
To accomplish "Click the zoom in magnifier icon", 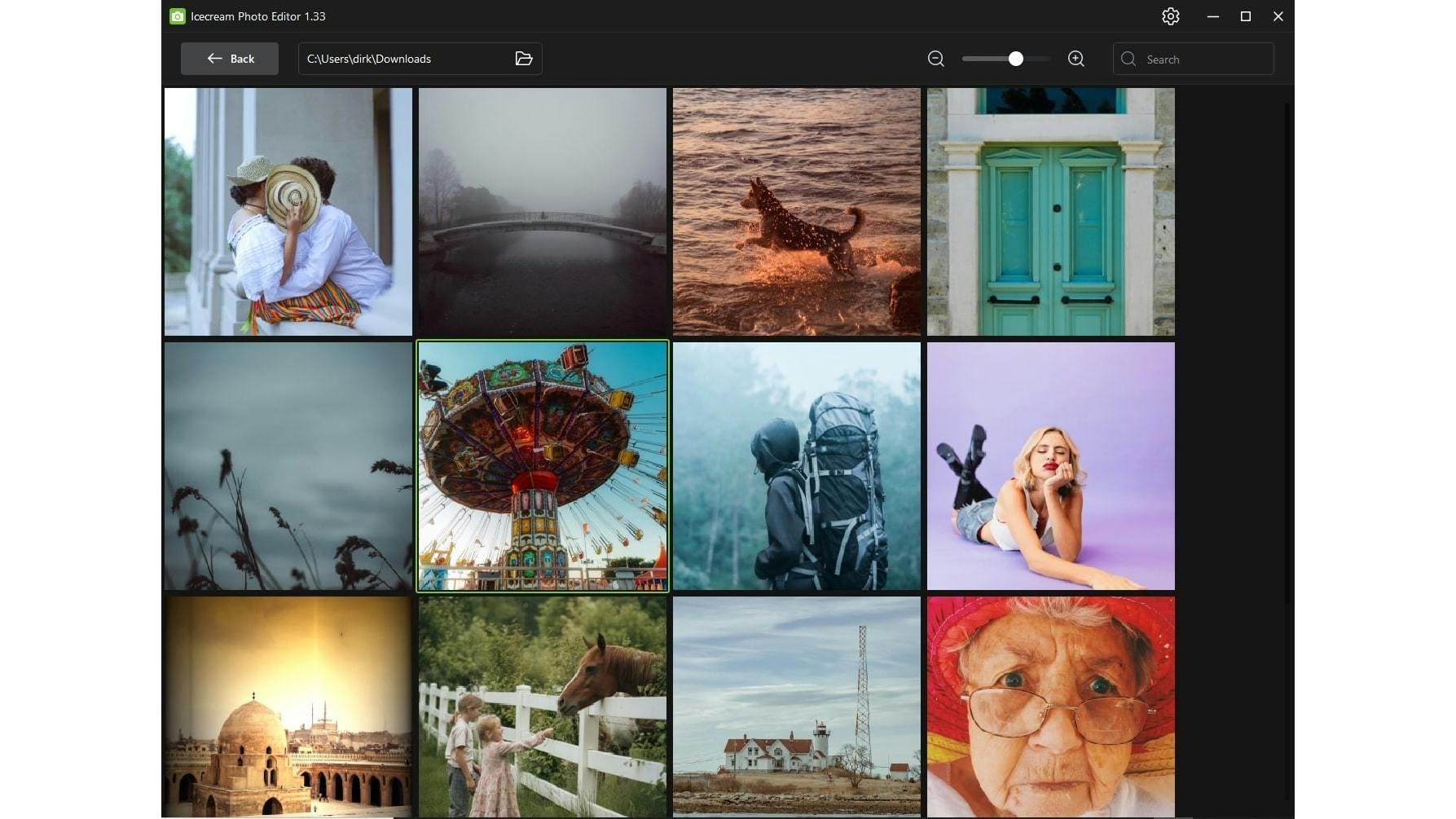I will (1076, 59).
